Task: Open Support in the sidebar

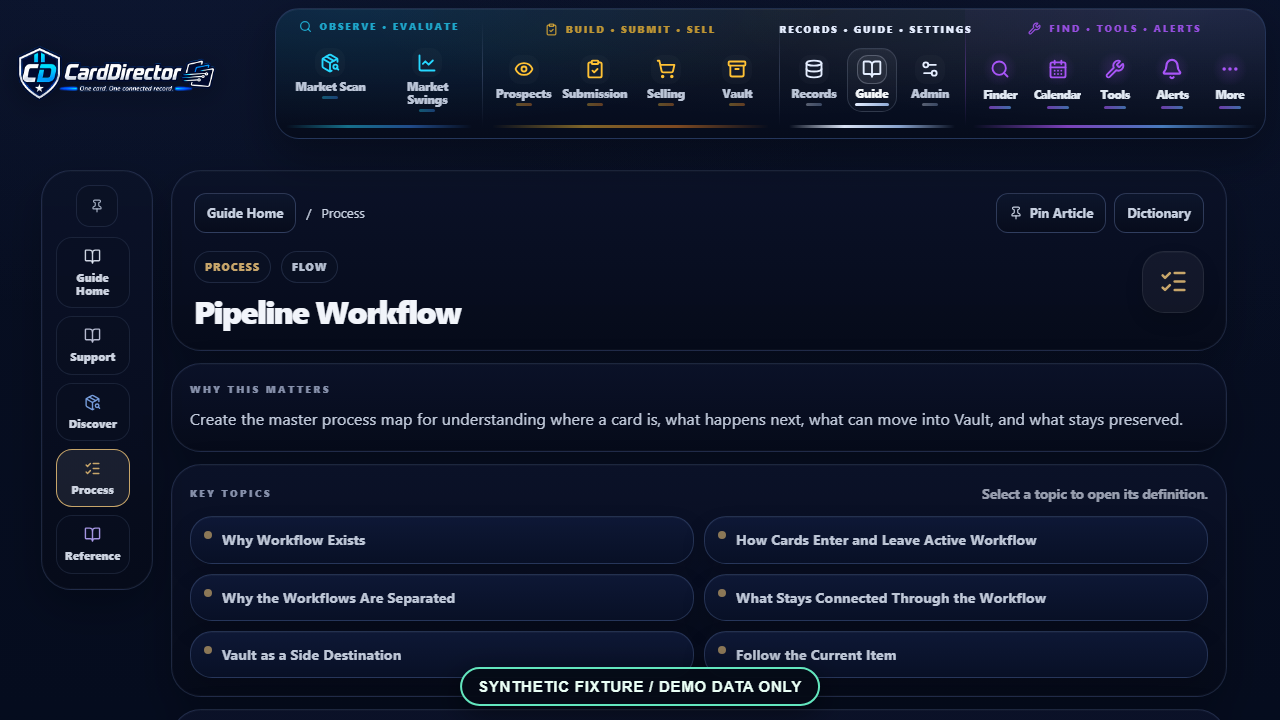Action: (x=93, y=345)
